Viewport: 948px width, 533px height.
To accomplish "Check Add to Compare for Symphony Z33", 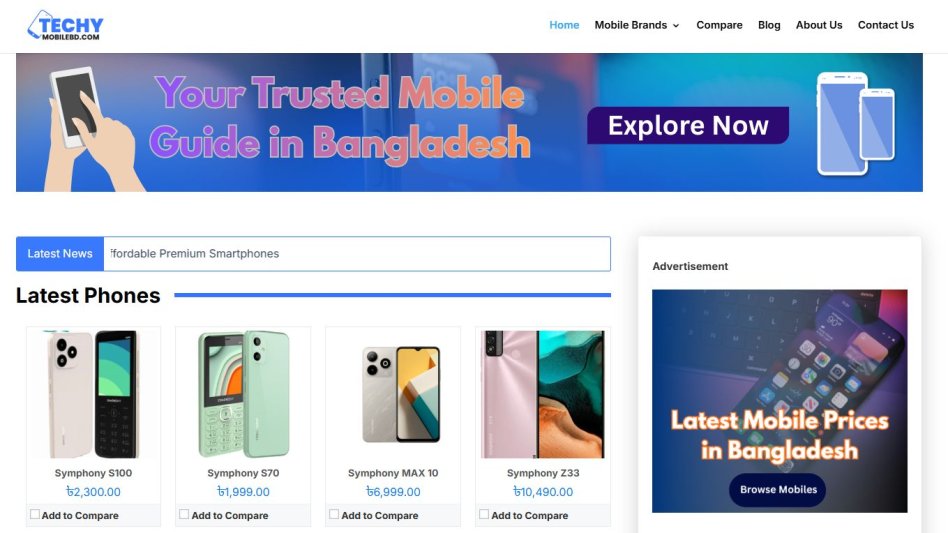I will click(x=484, y=514).
